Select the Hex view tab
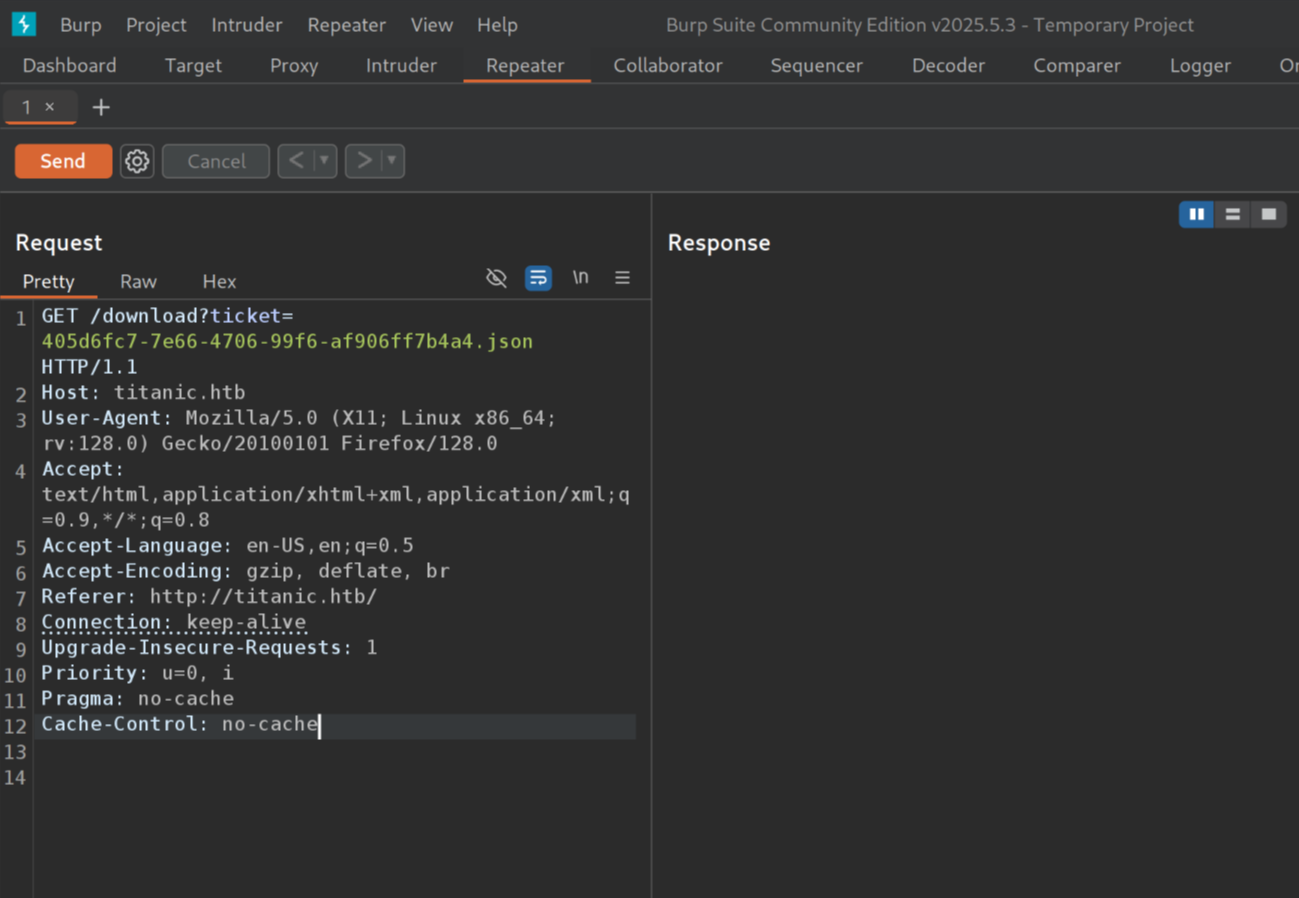 pos(219,281)
